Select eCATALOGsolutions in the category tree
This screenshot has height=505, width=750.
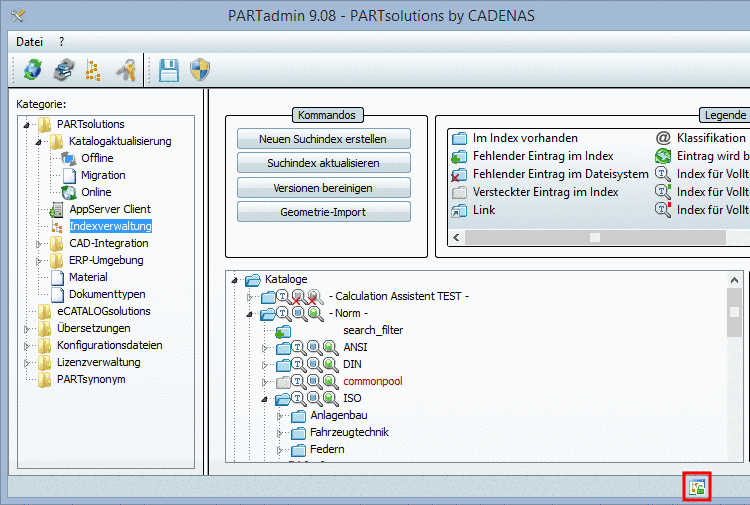pos(104,311)
